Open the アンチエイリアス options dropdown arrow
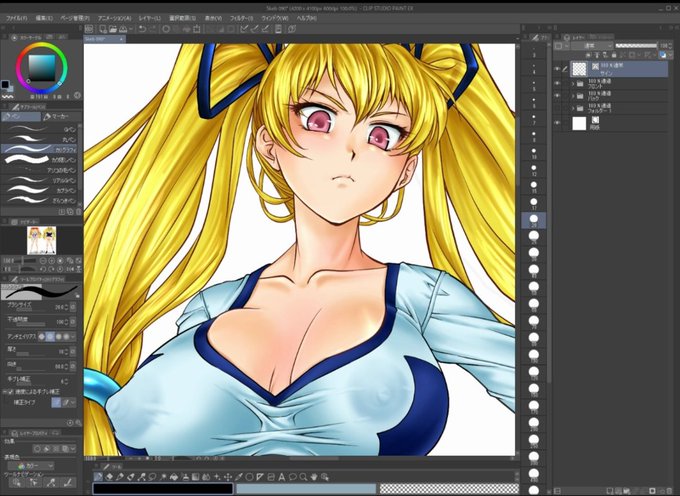The height and width of the screenshot is (496, 680). coord(73,336)
